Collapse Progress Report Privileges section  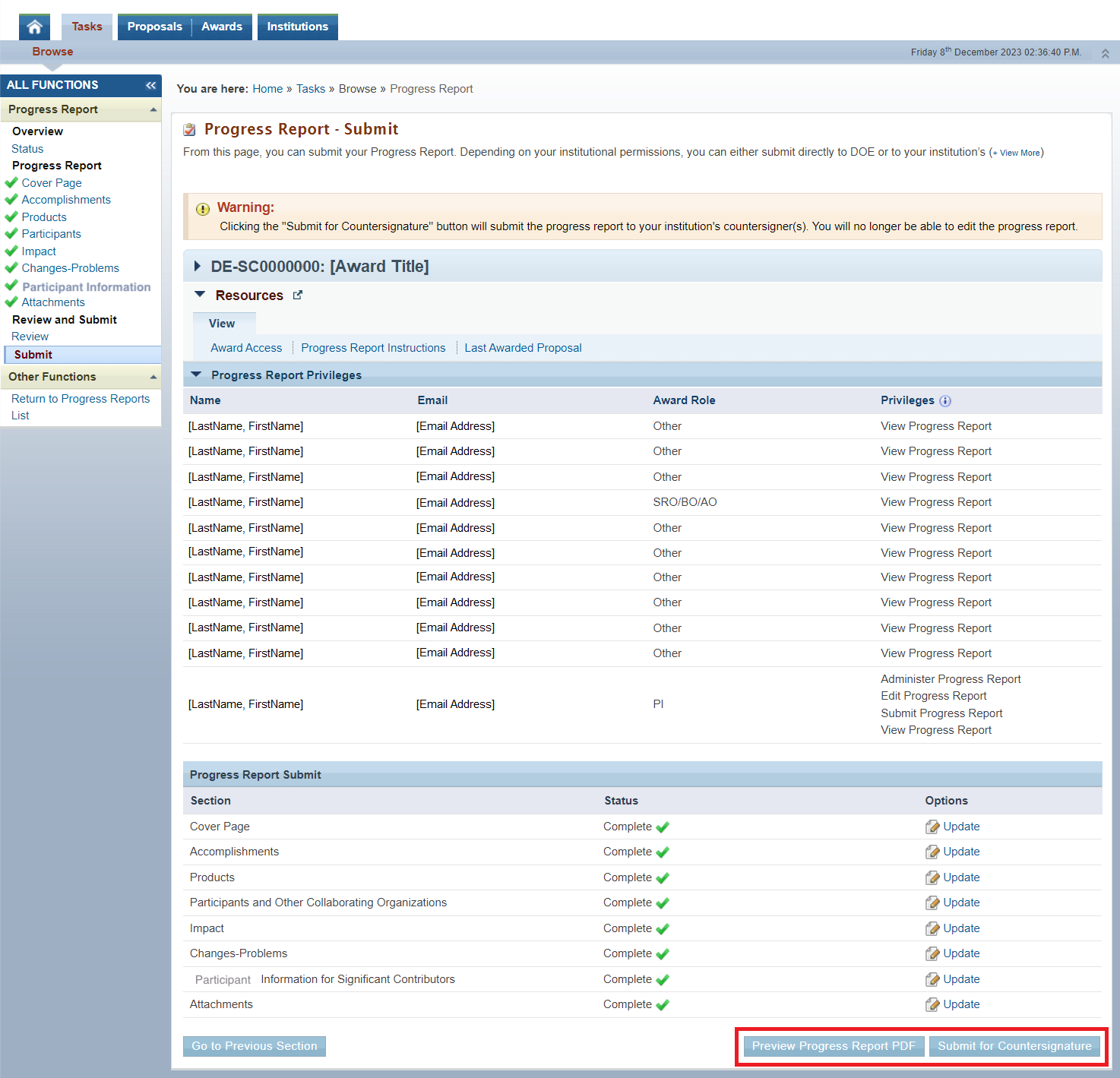pyautogui.click(x=196, y=375)
